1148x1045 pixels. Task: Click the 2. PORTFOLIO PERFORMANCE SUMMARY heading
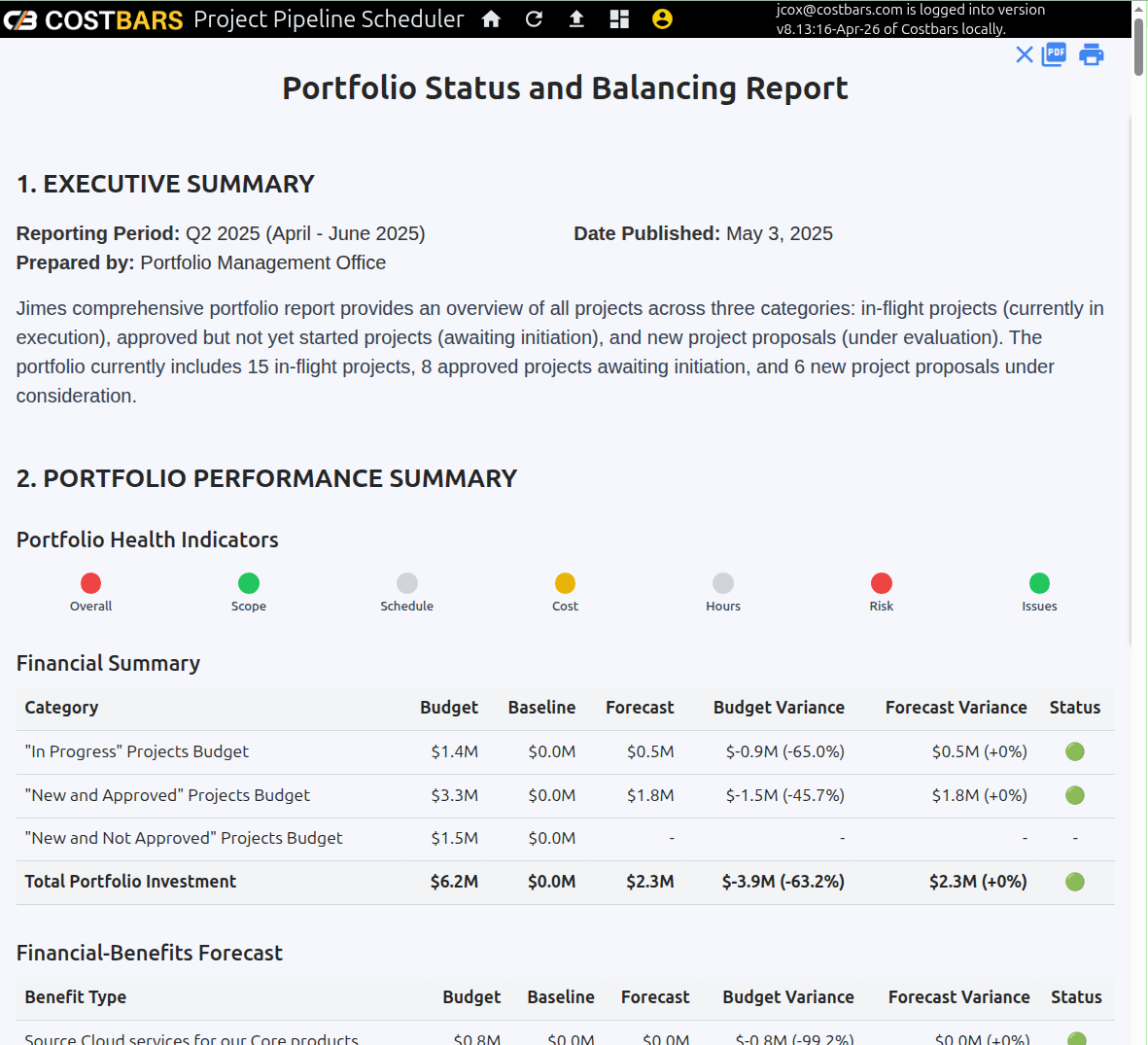266,478
